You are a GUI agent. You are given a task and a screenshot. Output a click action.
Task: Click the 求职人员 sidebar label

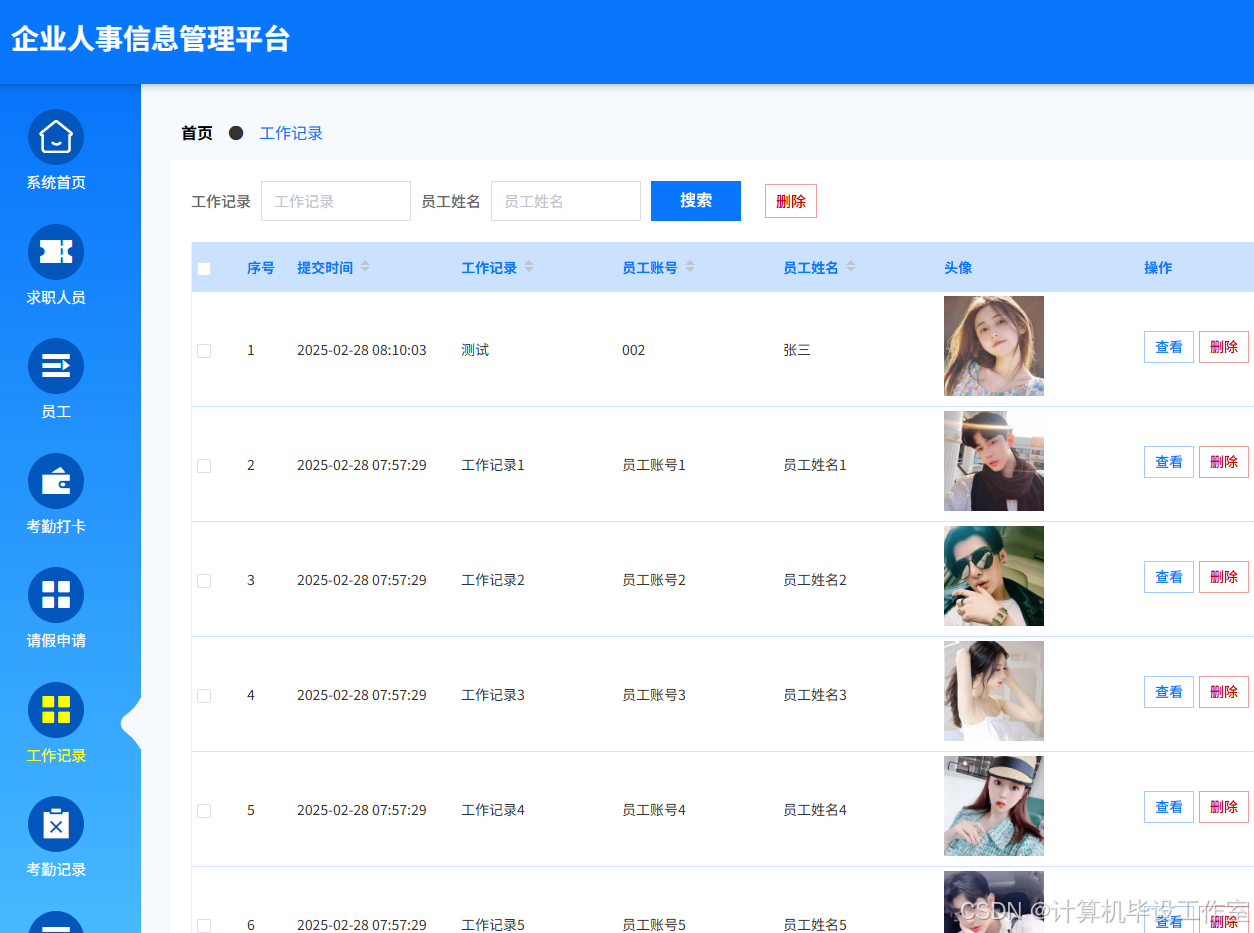coord(56,298)
